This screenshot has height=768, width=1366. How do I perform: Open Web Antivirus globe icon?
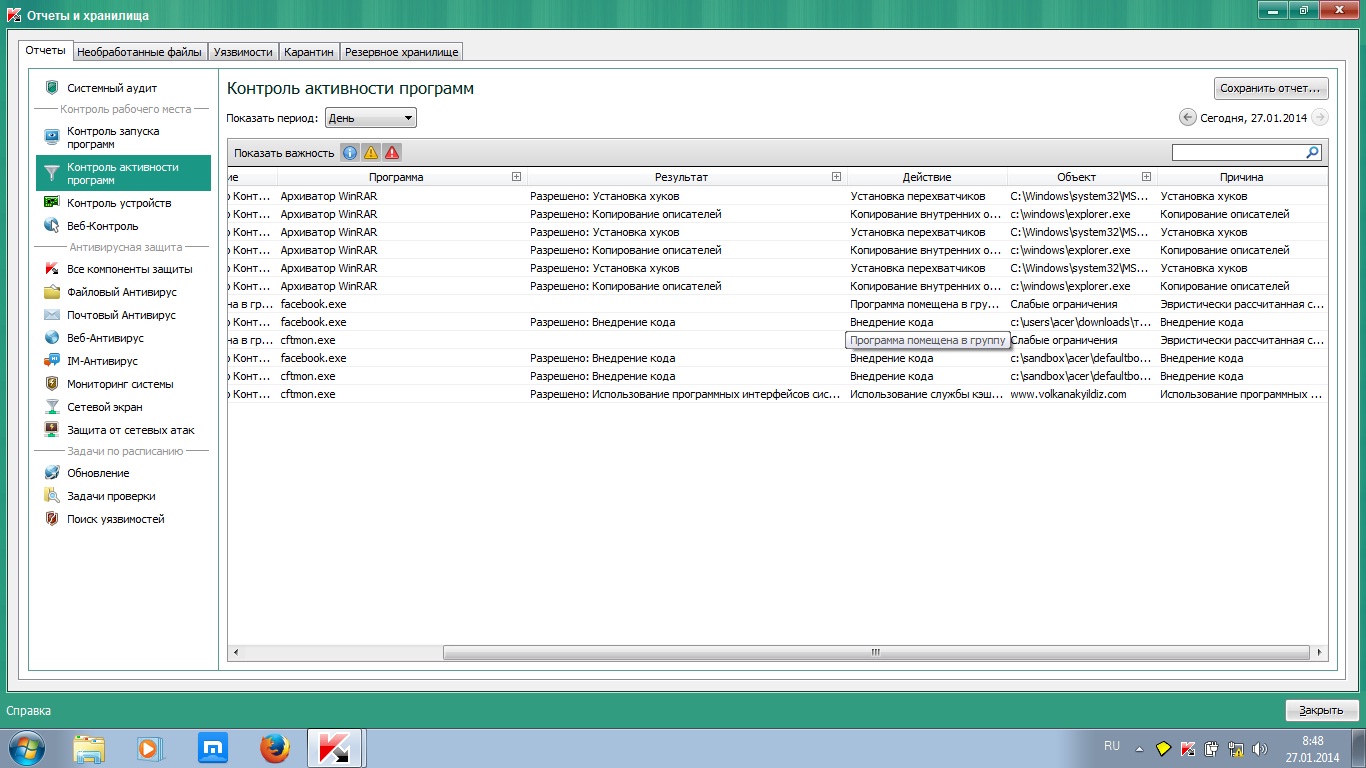52,338
